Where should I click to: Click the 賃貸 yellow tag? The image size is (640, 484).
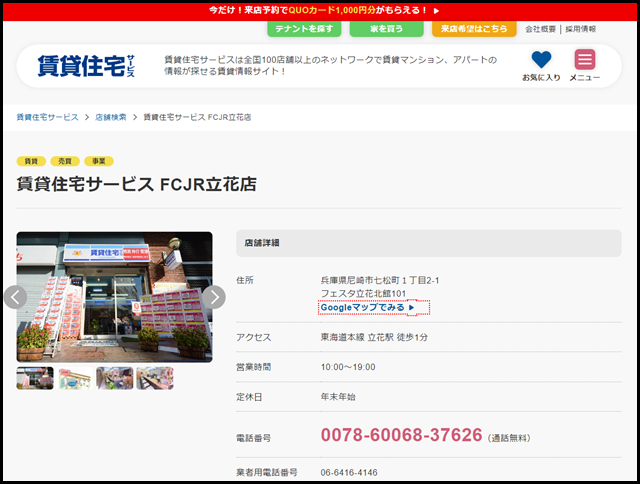[x=31, y=161]
